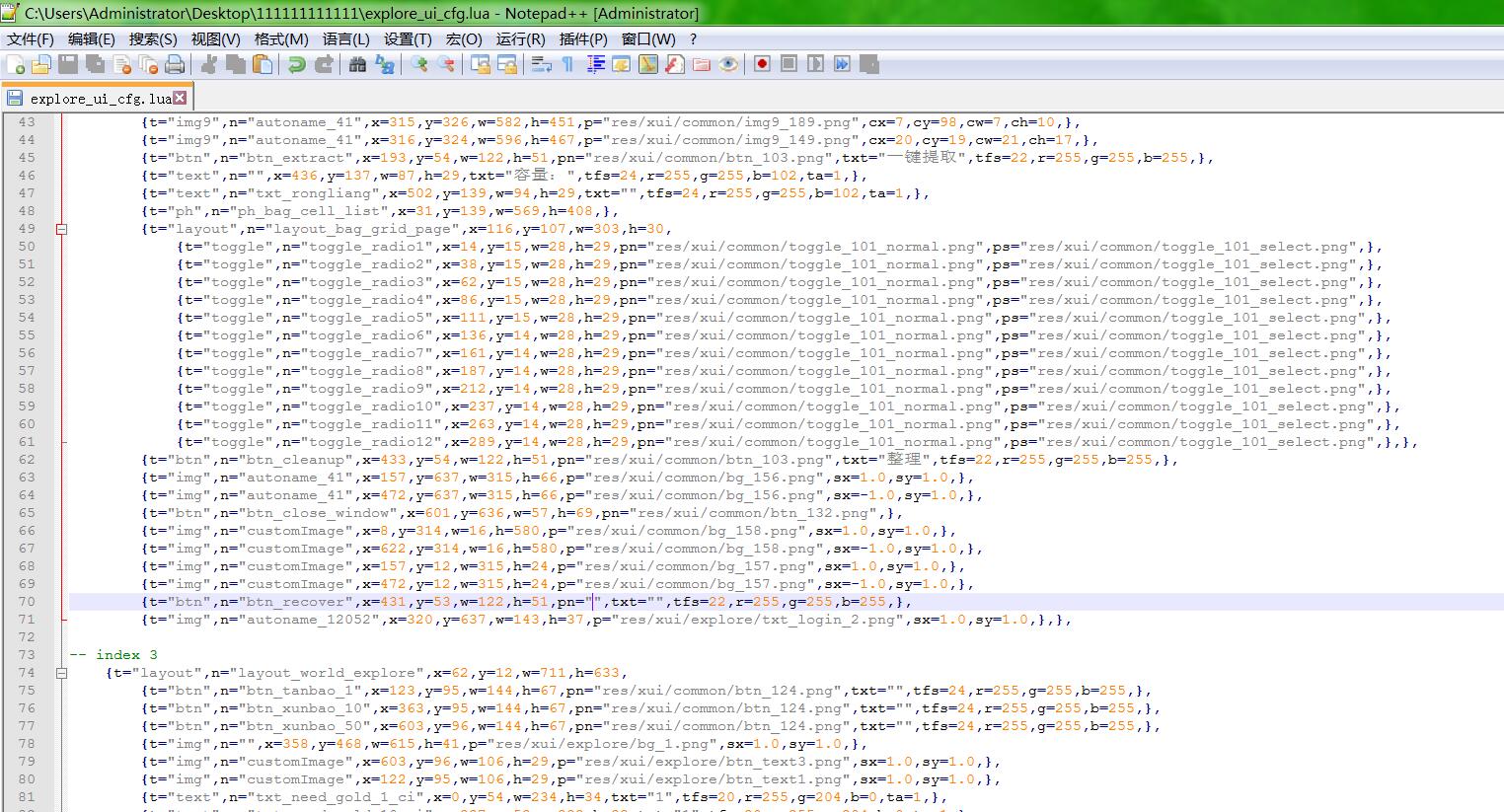Click the Undo green arrow icon
1504x812 pixels.
296,65
